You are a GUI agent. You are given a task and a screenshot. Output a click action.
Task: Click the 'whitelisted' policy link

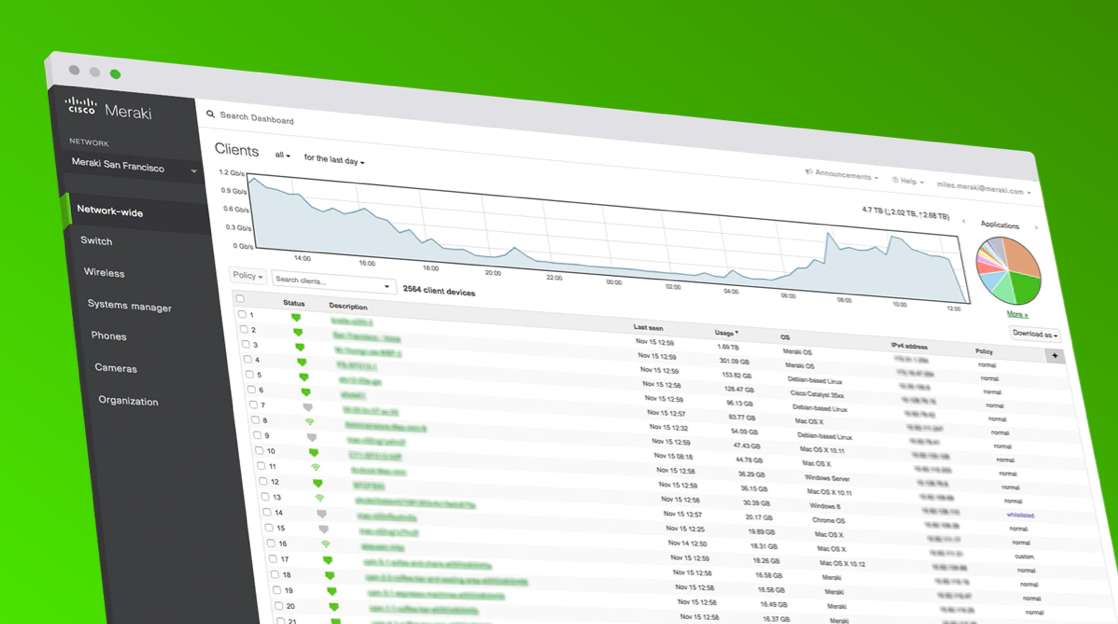pos(1020,515)
